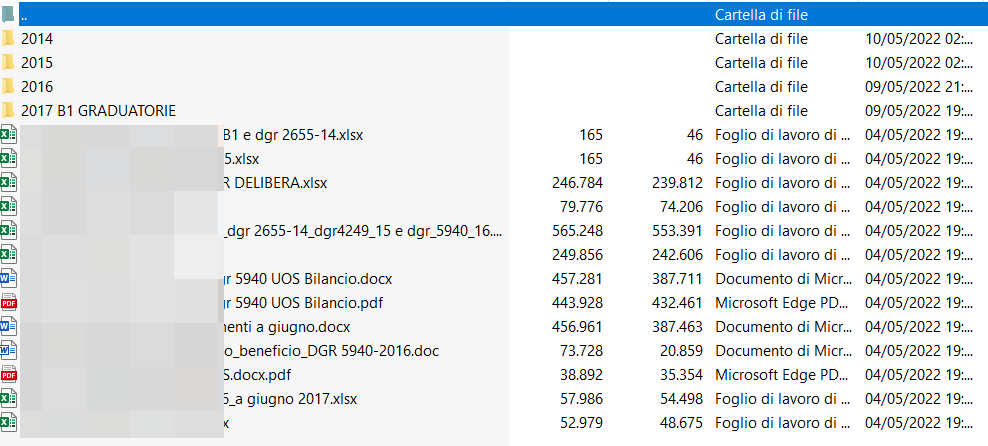Click Word icon of 'o_beneficio_DGR 5940-2016.doc'

click(x=8, y=351)
